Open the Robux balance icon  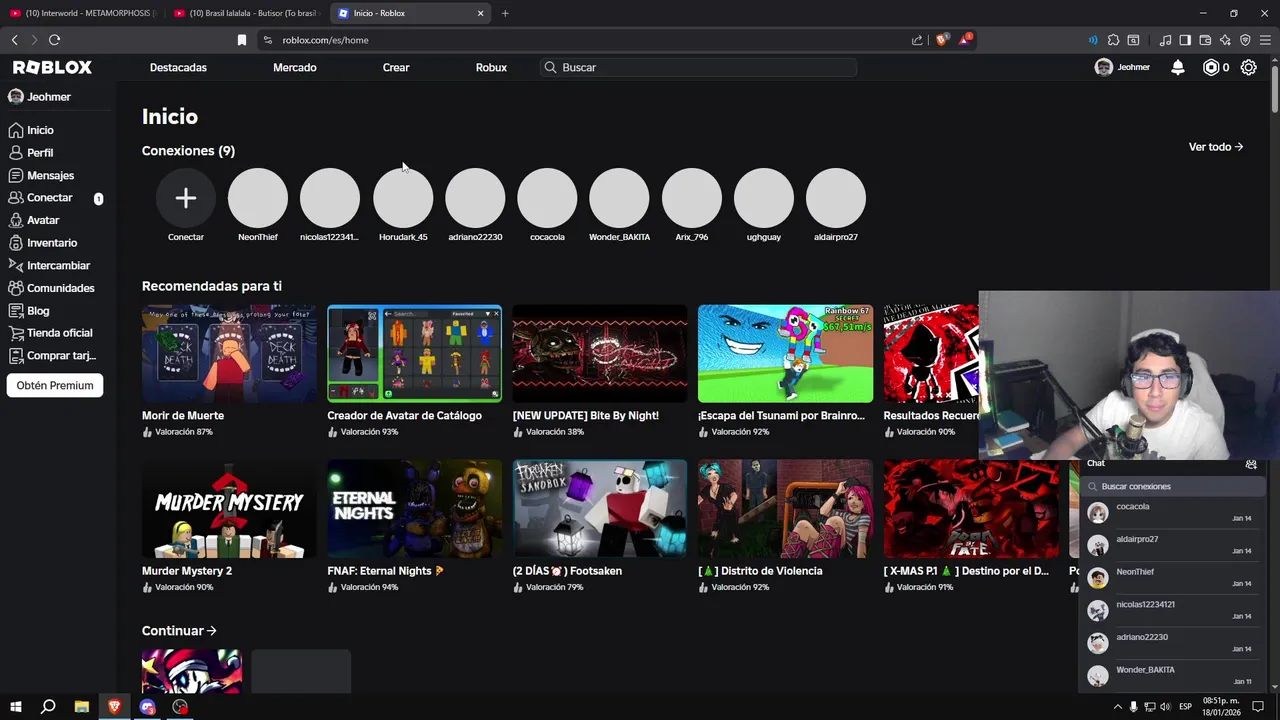tap(1211, 67)
